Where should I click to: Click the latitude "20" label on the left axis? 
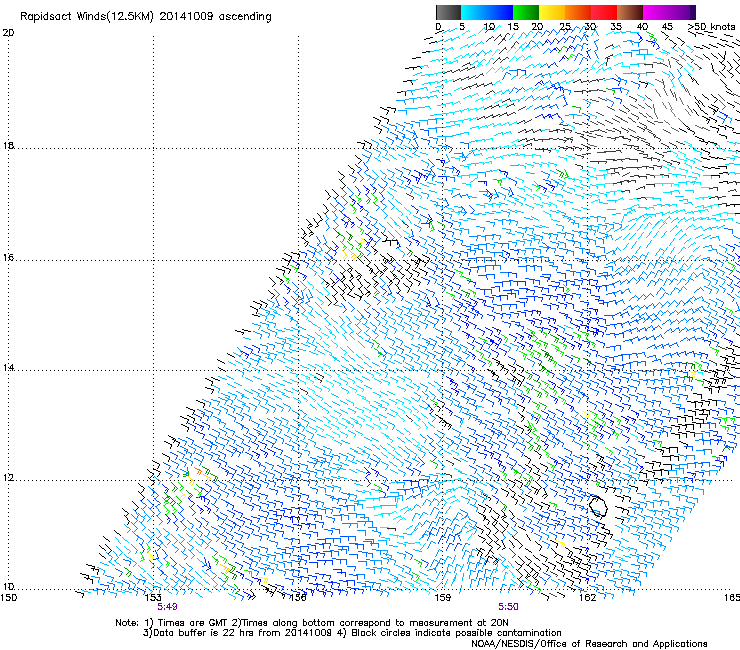pyautogui.click(x=8, y=33)
